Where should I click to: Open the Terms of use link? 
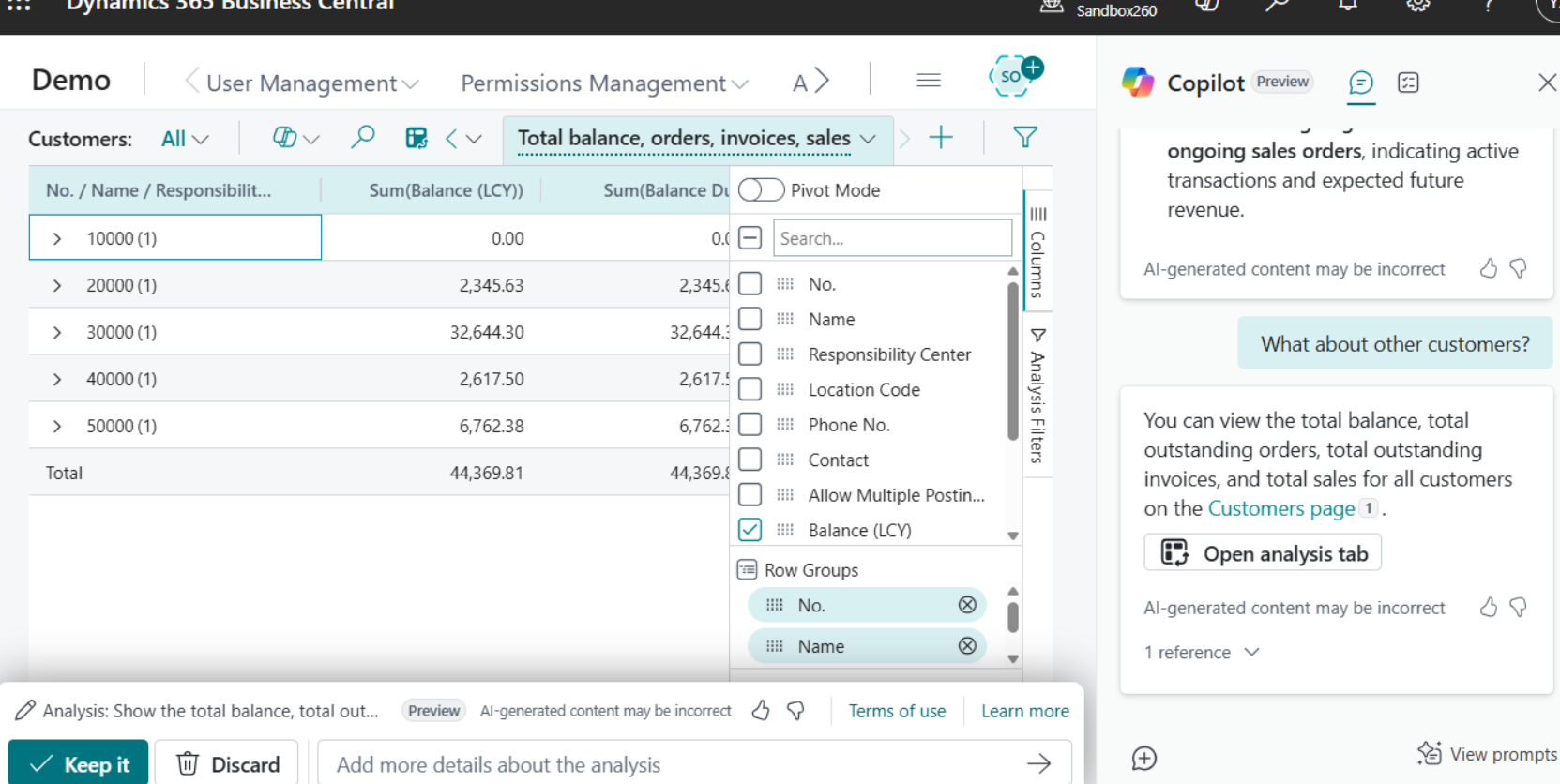click(x=897, y=711)
